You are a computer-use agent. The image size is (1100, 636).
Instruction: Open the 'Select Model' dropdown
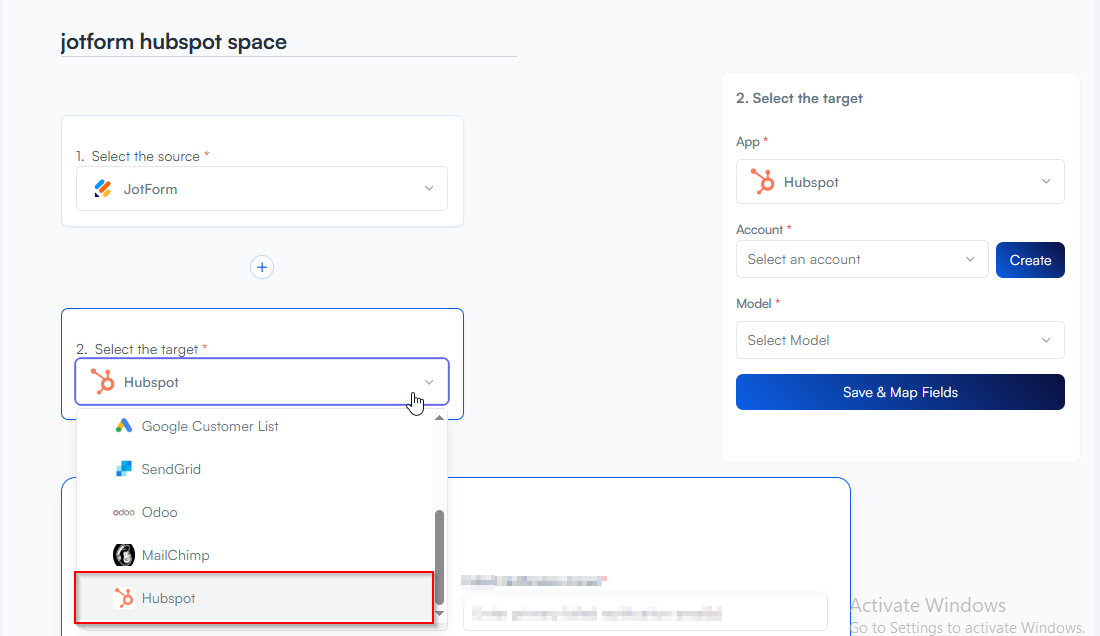click(x=899, y=340)
